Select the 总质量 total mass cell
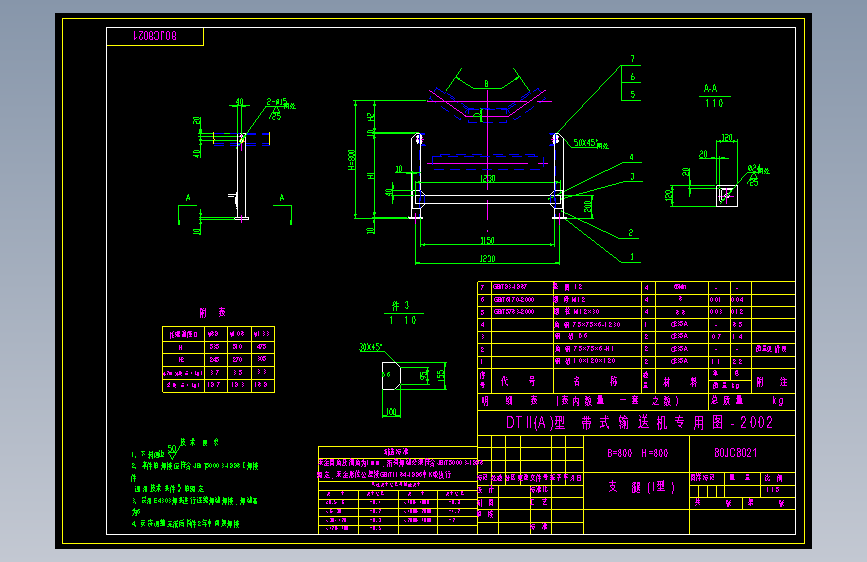 728,400
